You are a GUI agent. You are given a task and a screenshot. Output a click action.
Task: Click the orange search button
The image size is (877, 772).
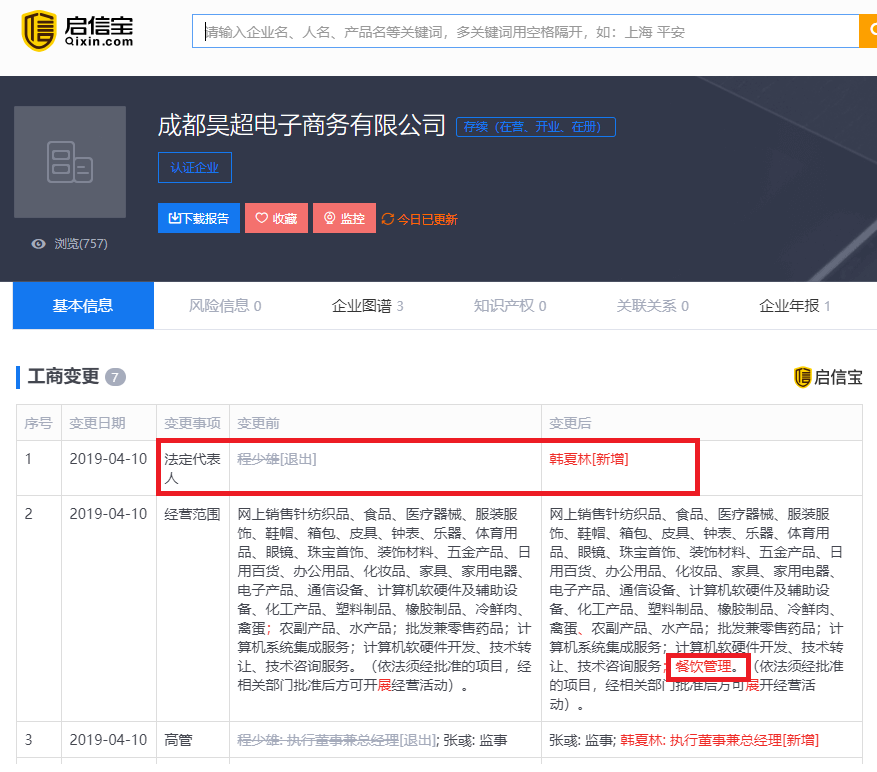pyautogui.click(x=868, y=31)
